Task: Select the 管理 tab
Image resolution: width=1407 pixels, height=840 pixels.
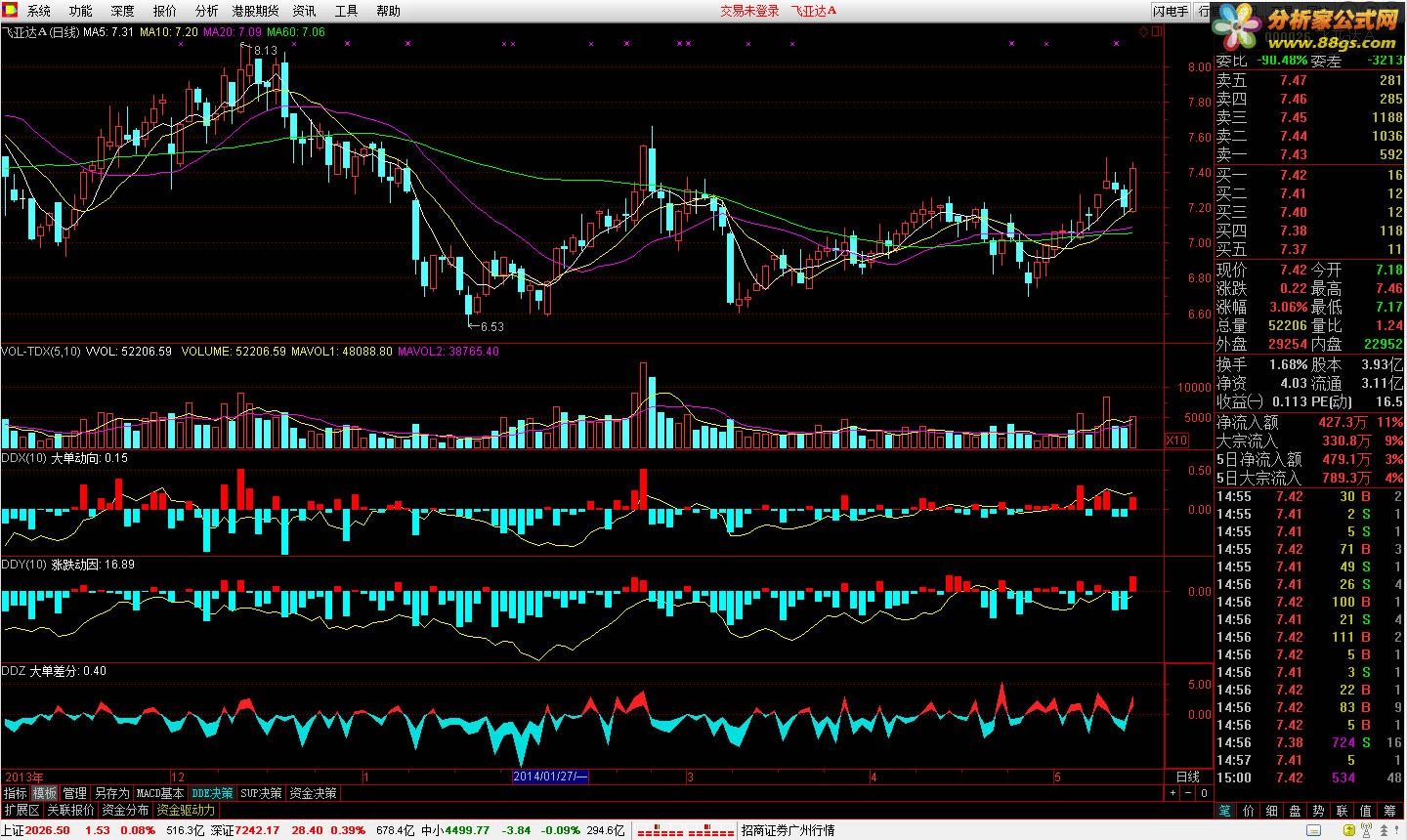Action: [x=74, y=793]
